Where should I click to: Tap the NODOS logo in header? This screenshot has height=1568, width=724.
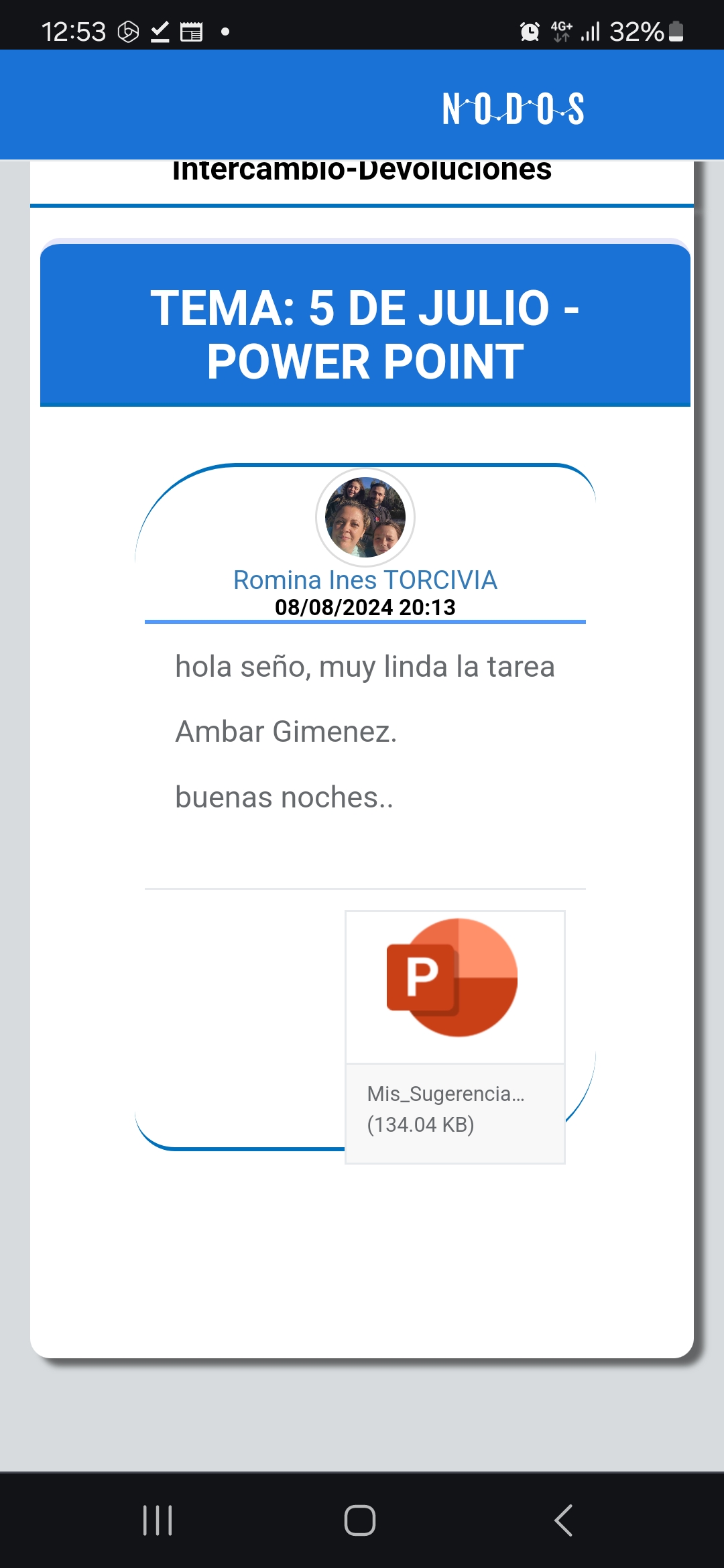(513, 109)
